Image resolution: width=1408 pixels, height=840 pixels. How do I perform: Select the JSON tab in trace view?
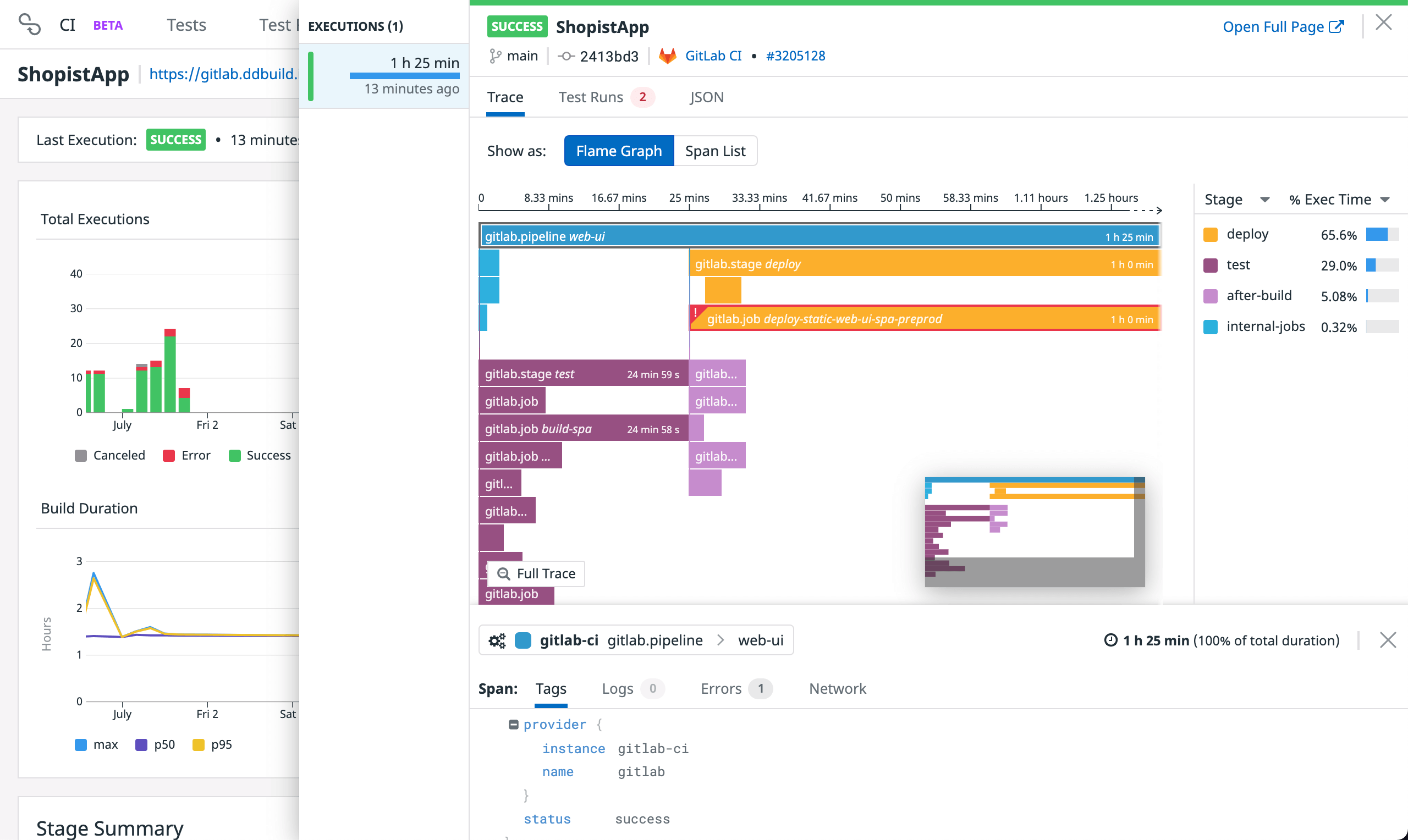[706, 96]
